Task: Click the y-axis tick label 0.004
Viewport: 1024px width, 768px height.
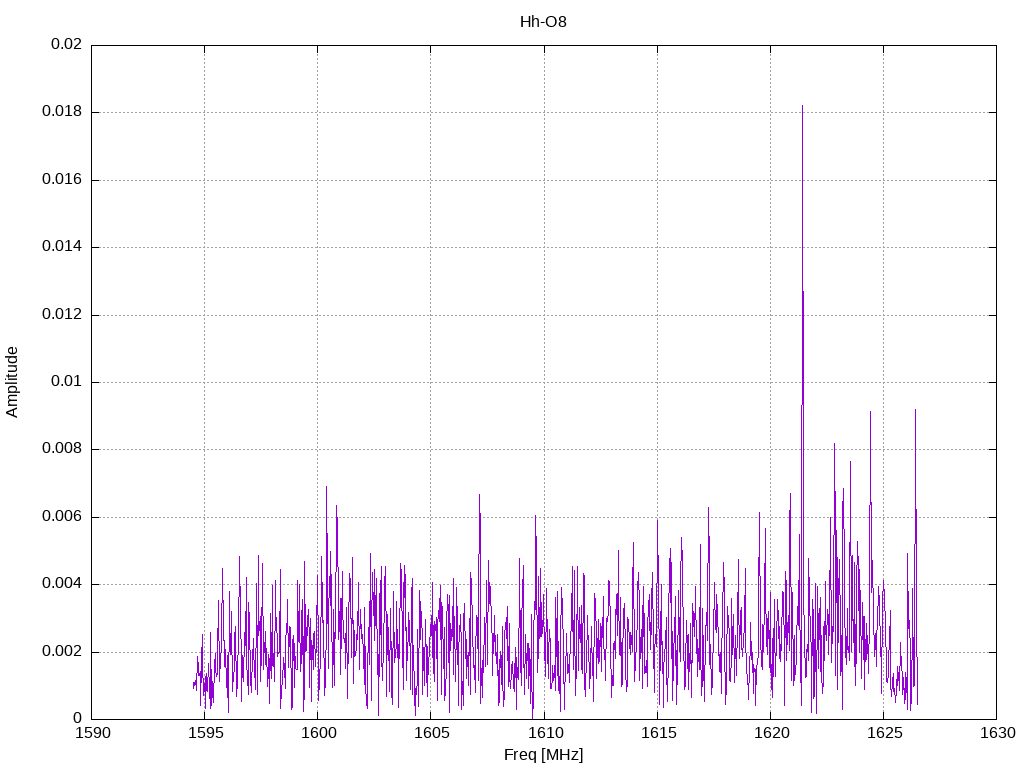Action: coord(62,584)
